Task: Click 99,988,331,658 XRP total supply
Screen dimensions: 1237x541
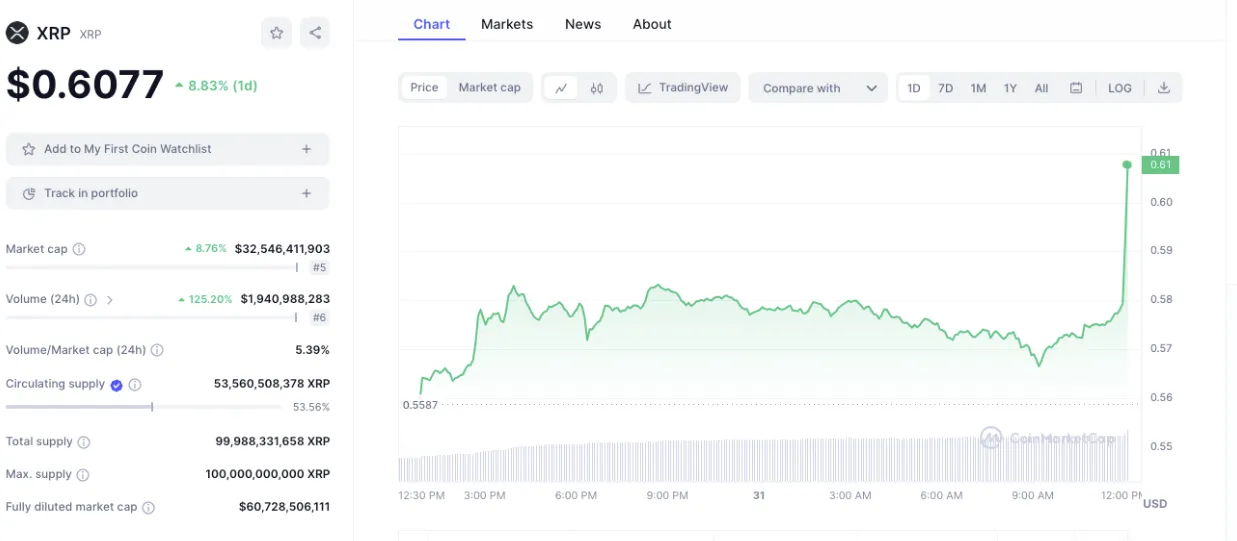Action: coord(272,442)
